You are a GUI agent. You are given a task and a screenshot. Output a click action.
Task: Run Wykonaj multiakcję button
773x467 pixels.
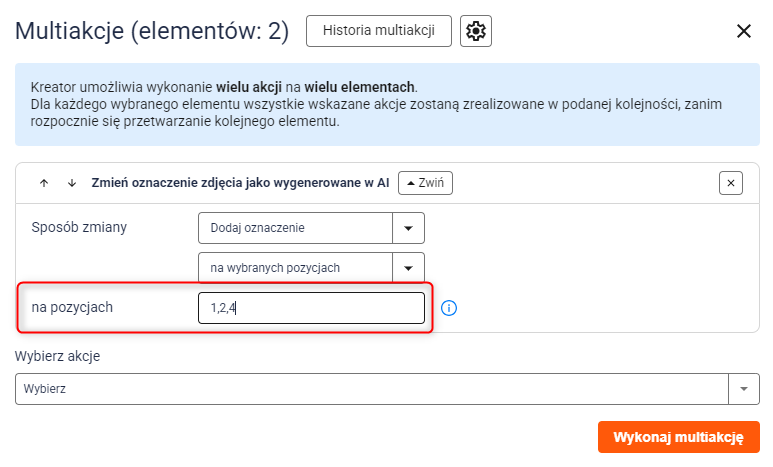tap(678, 437)
